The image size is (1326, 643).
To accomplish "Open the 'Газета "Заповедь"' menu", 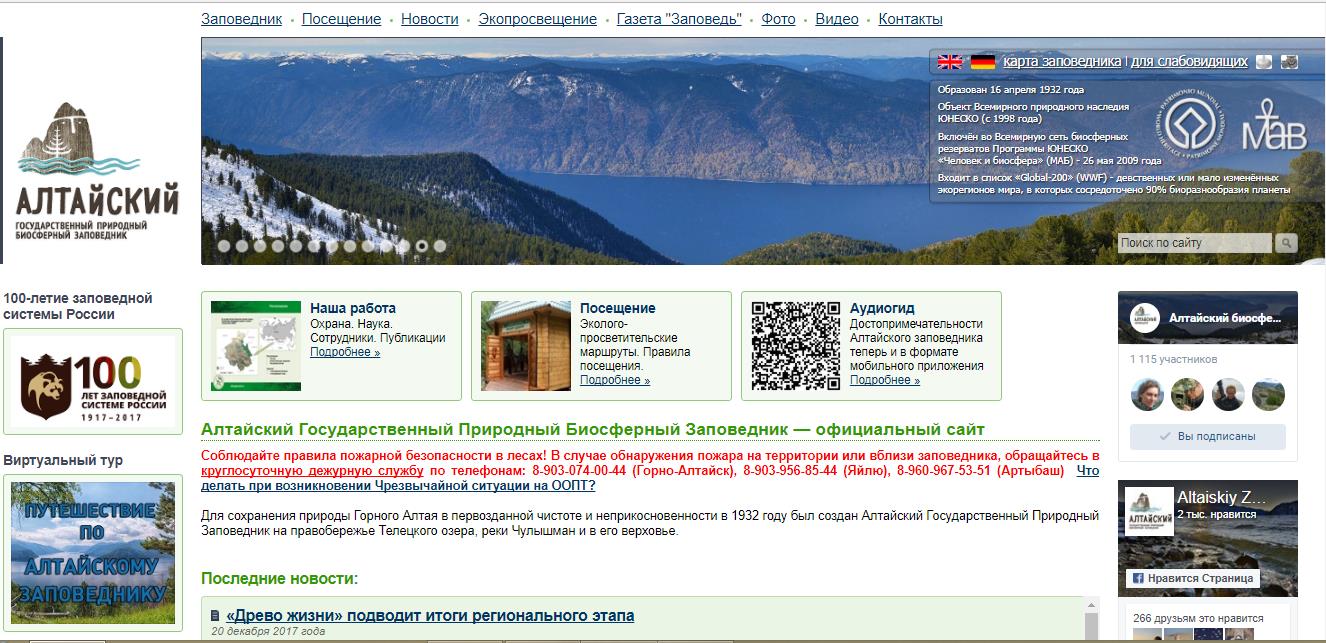I will point(679,19).
